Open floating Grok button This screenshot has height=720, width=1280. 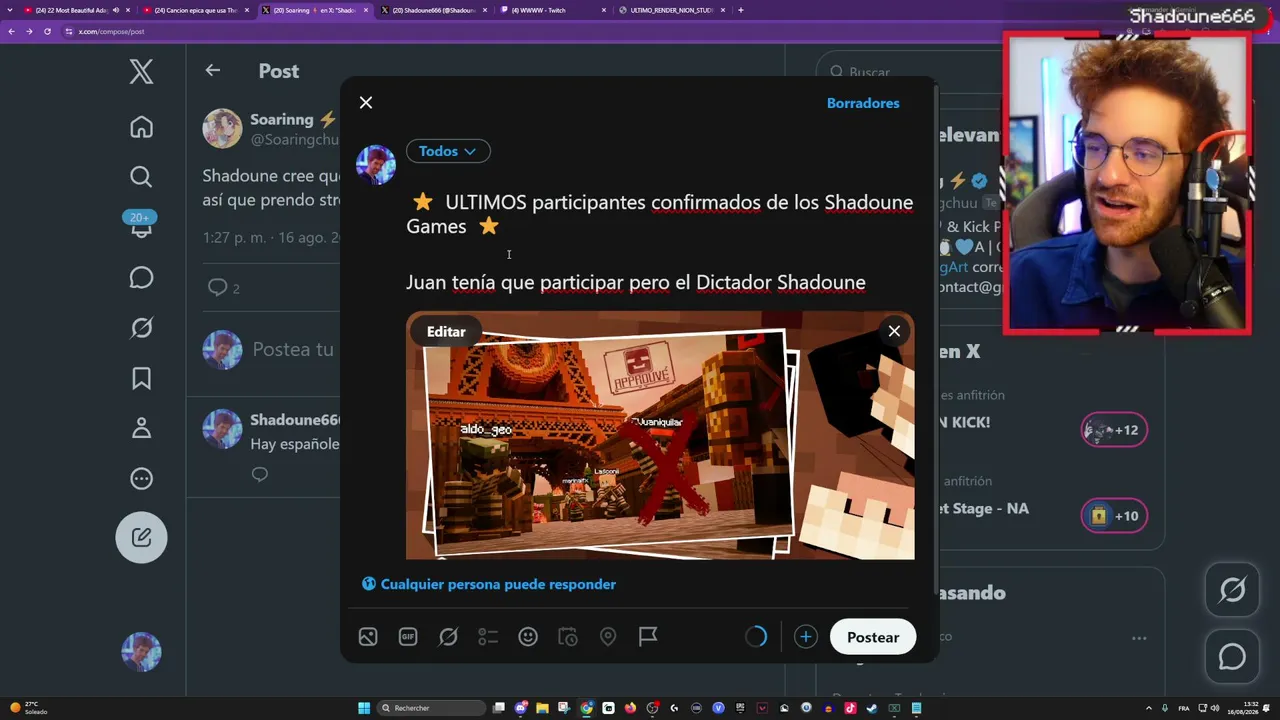(x=1232, y=591)
